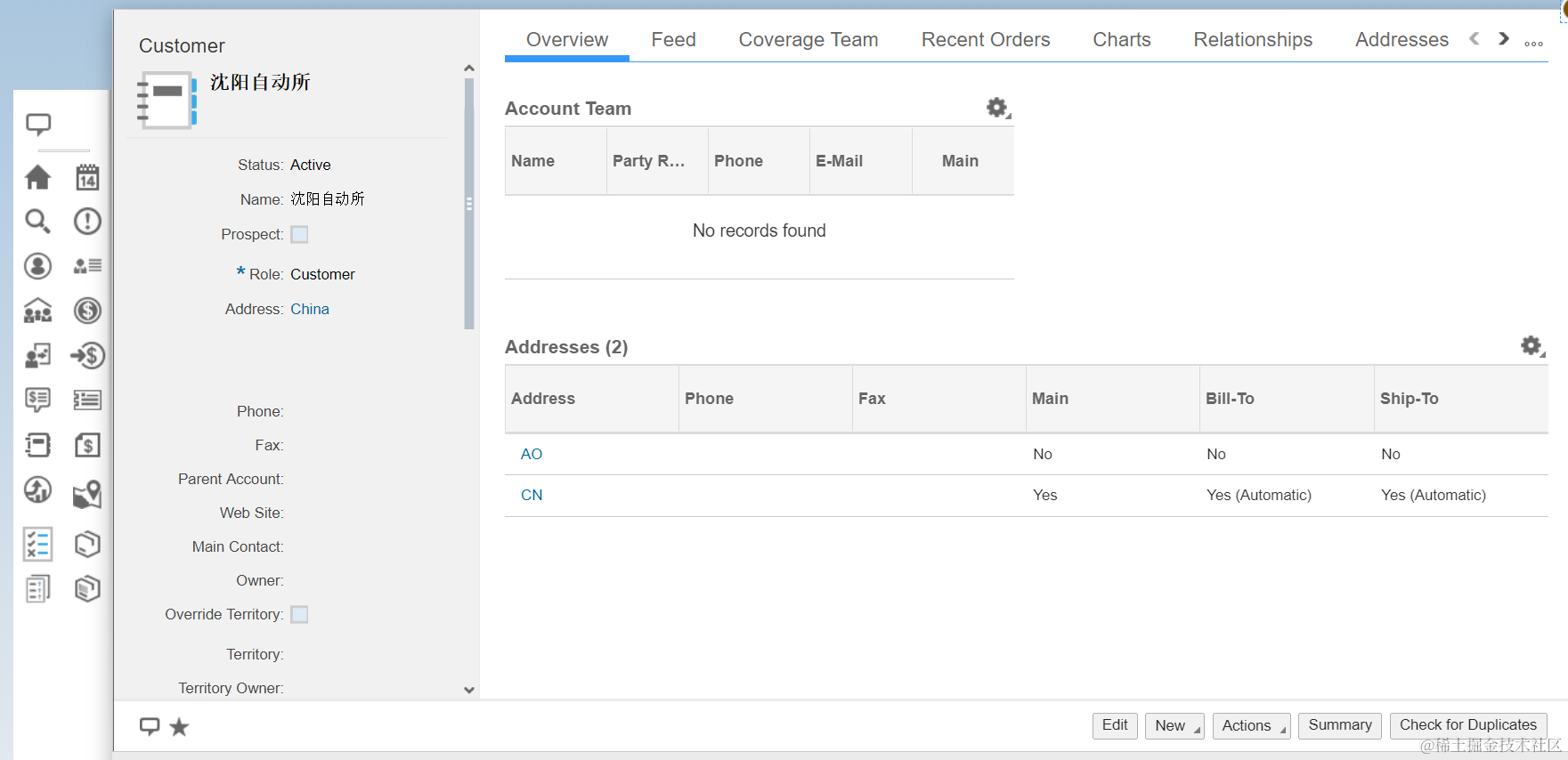Open the sales quote speech-bubble dollar icon

pyautogui.click(x=37, y=400)
